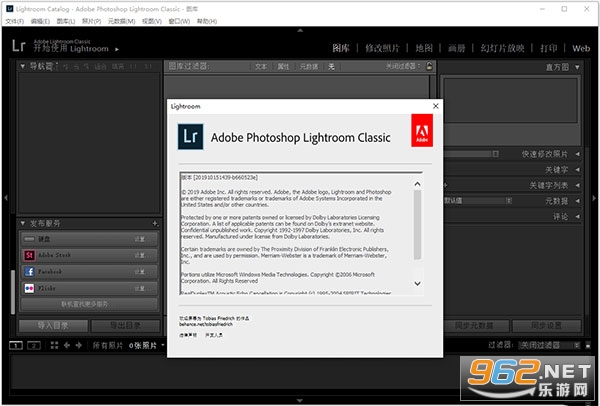Select the Facebook service icon
The image size is (600, 406).
(29, 272)
